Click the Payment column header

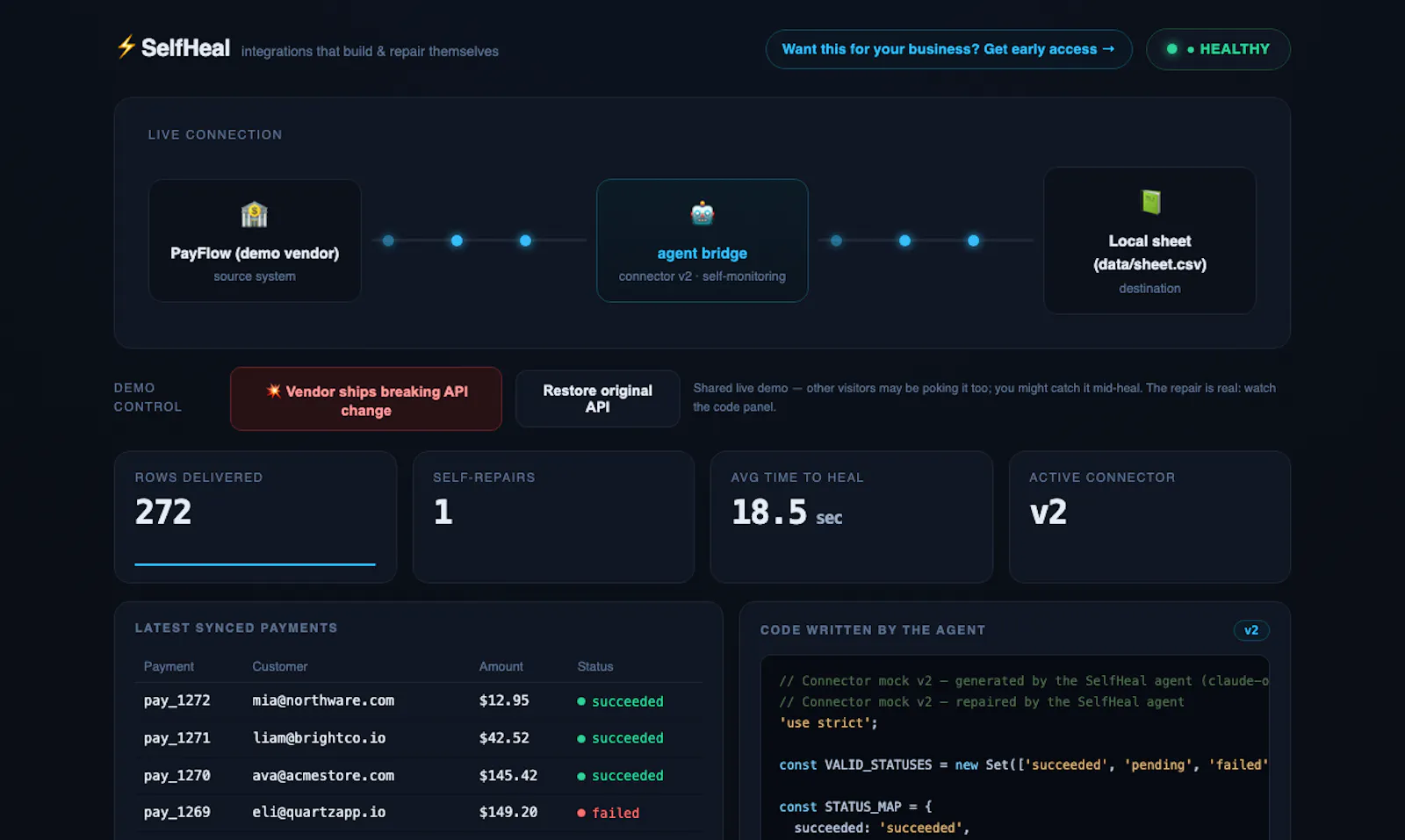click(169, 666)
